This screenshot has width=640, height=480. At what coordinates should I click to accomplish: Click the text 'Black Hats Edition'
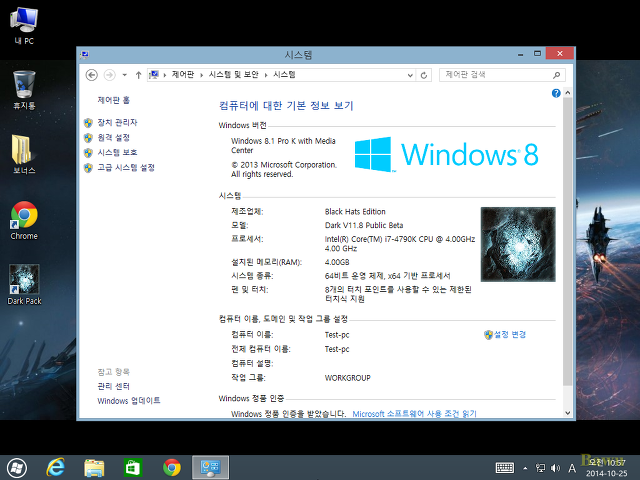(x=355, y=211)
